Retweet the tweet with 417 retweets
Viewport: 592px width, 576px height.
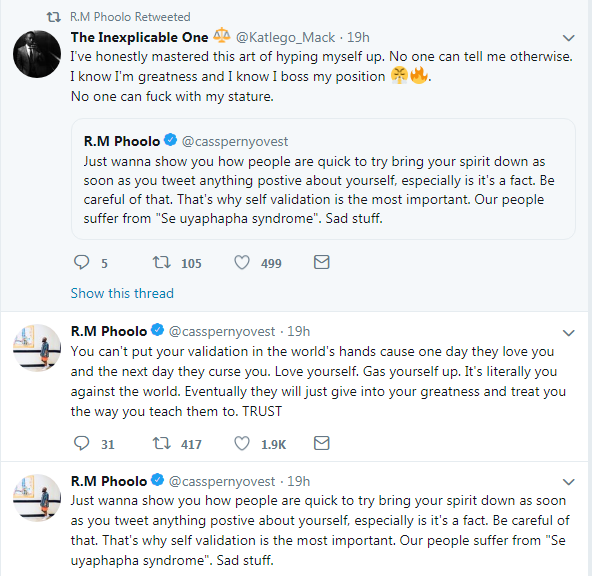coord(162,443)
